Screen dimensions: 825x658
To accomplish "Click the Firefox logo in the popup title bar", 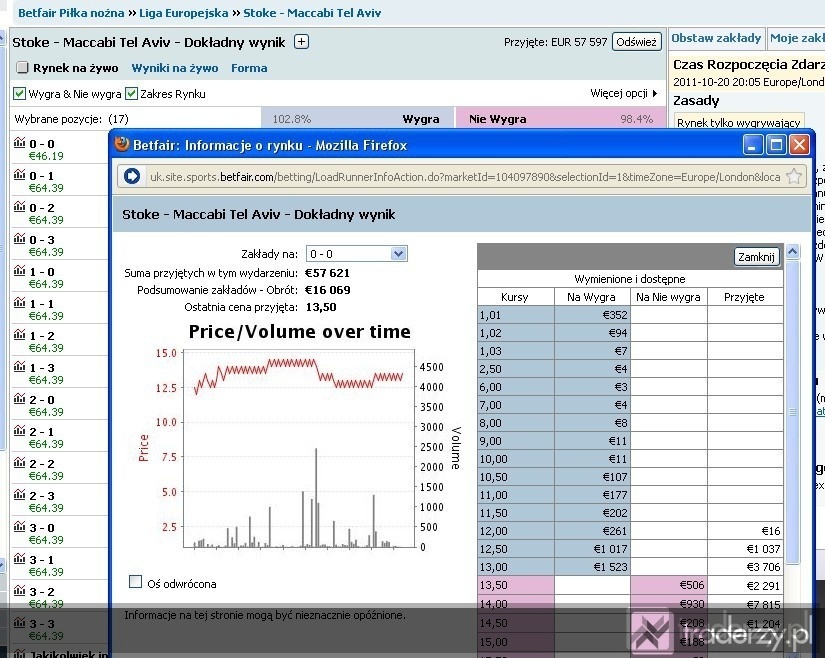I will (x=122, y=144).
